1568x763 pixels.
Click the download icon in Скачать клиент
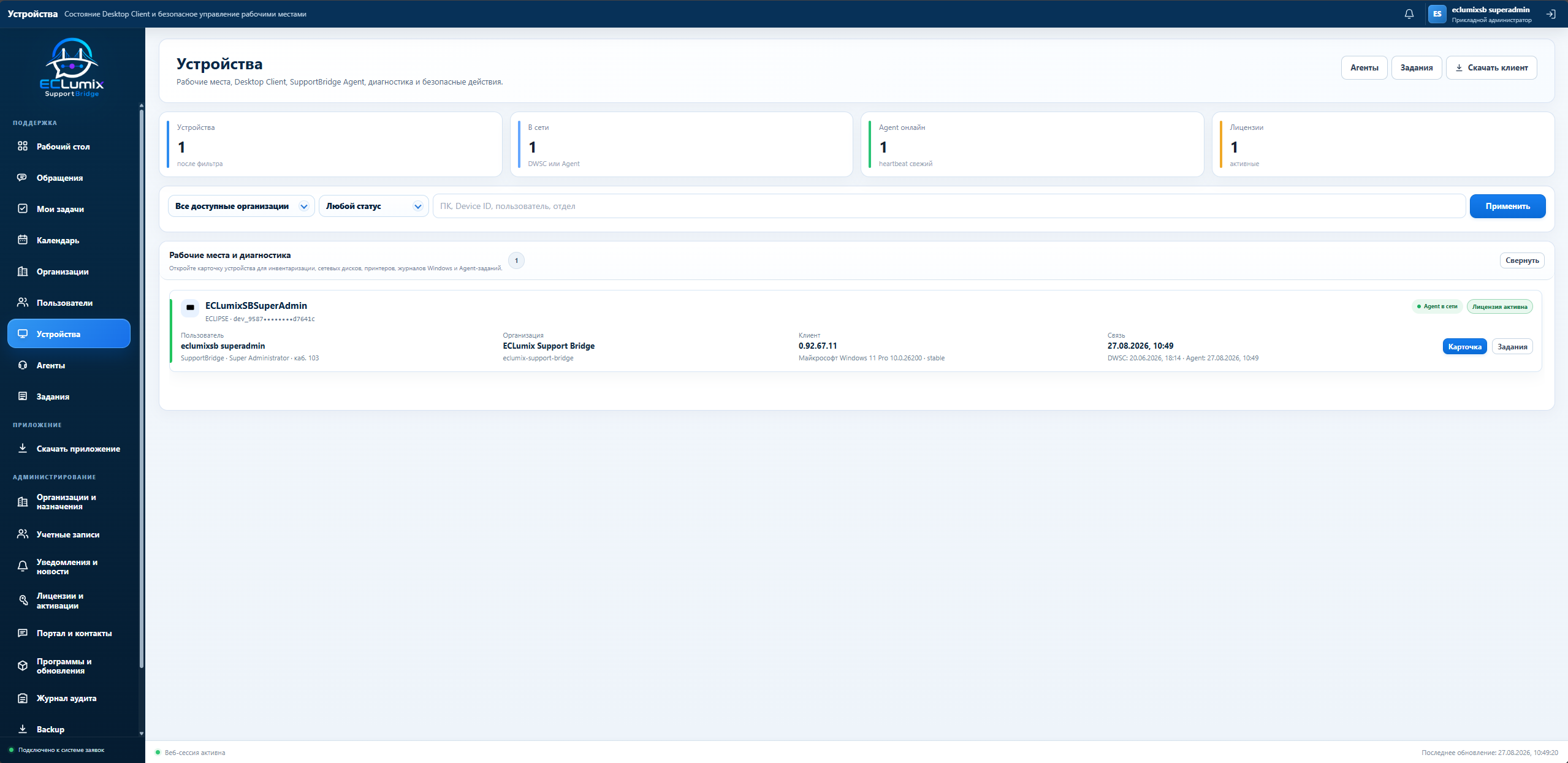pos(1459,68)
